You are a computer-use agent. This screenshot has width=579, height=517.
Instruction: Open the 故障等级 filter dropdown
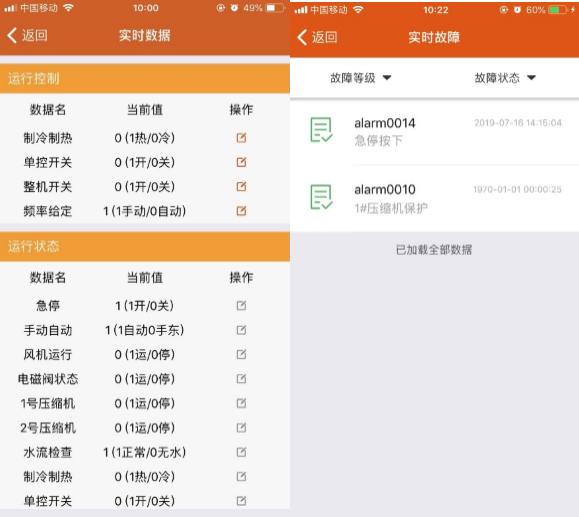click(360, 78)
